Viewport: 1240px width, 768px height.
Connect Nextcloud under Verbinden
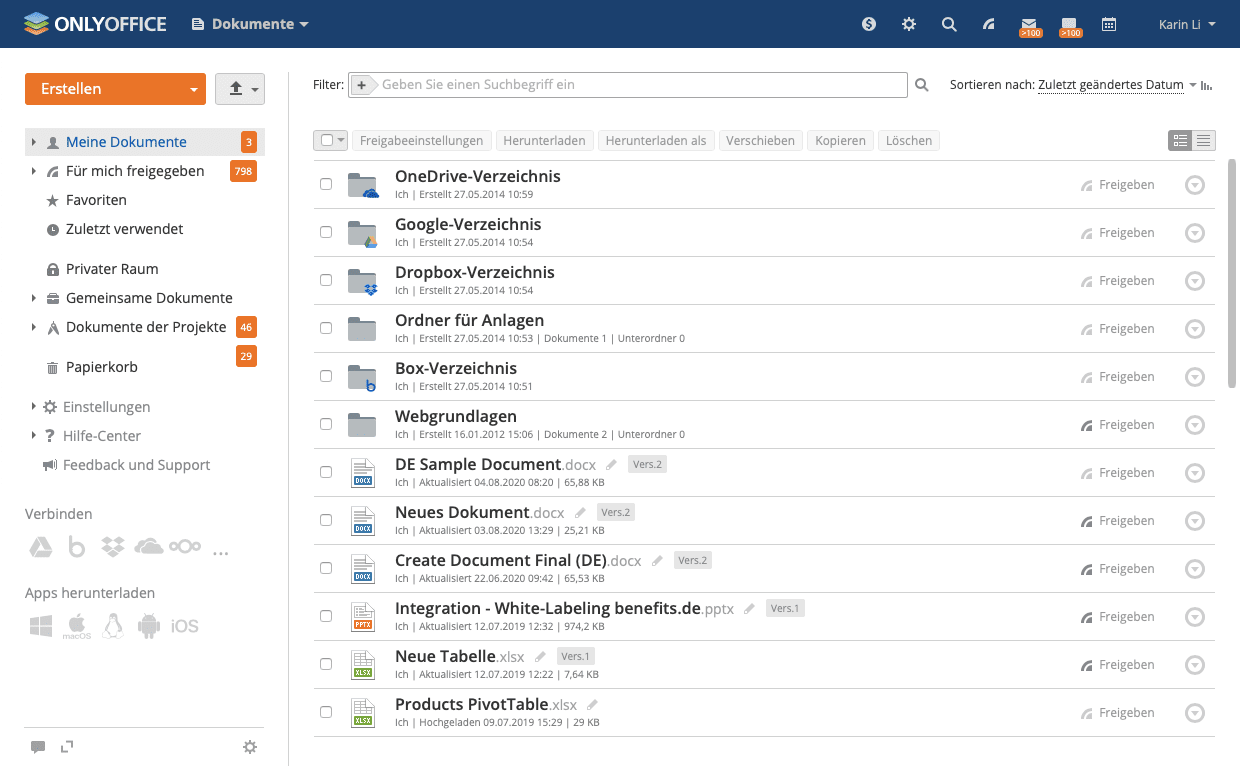(185, 546)
